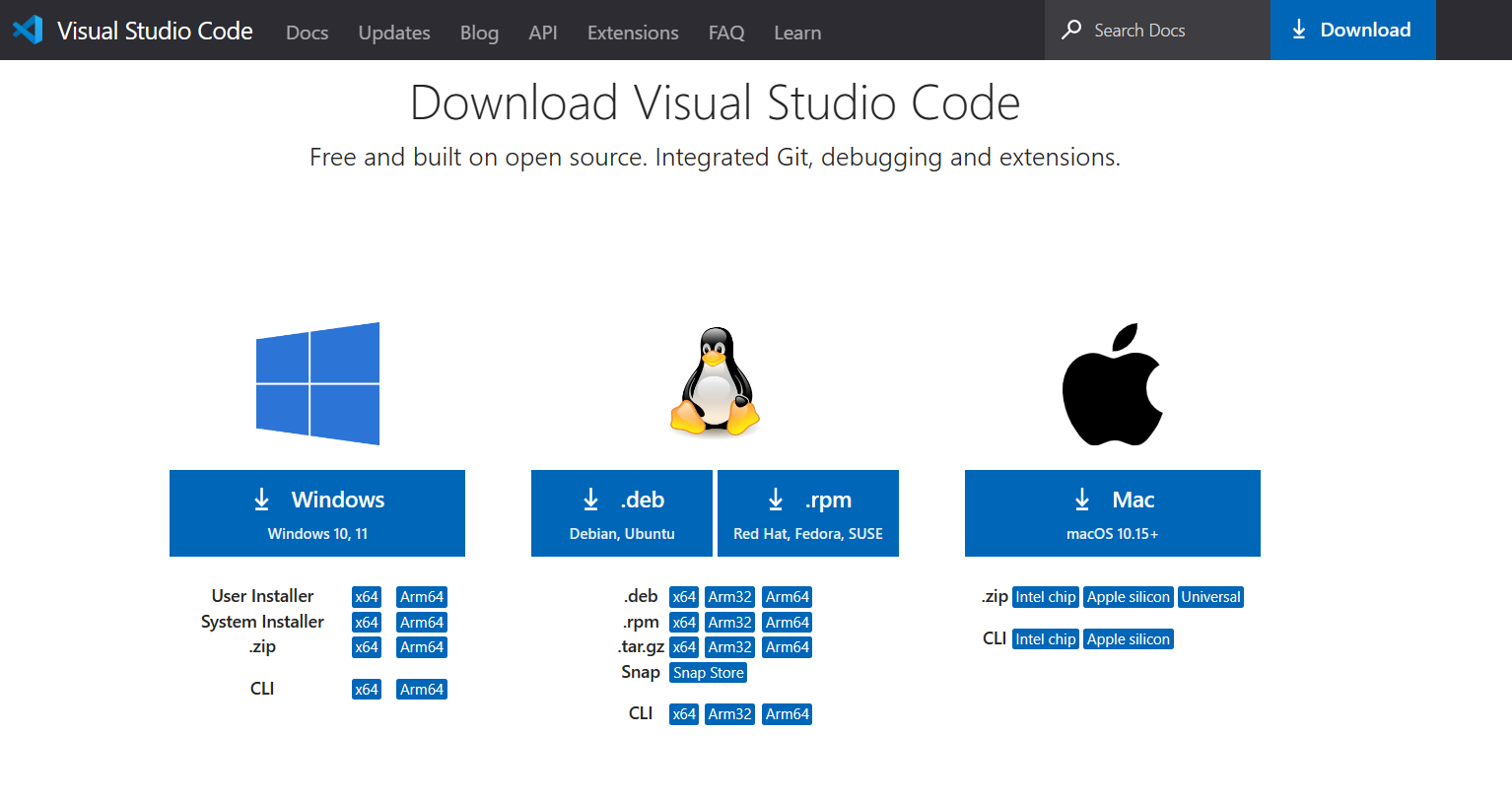Click the Windows logo image

coord(317,383)
